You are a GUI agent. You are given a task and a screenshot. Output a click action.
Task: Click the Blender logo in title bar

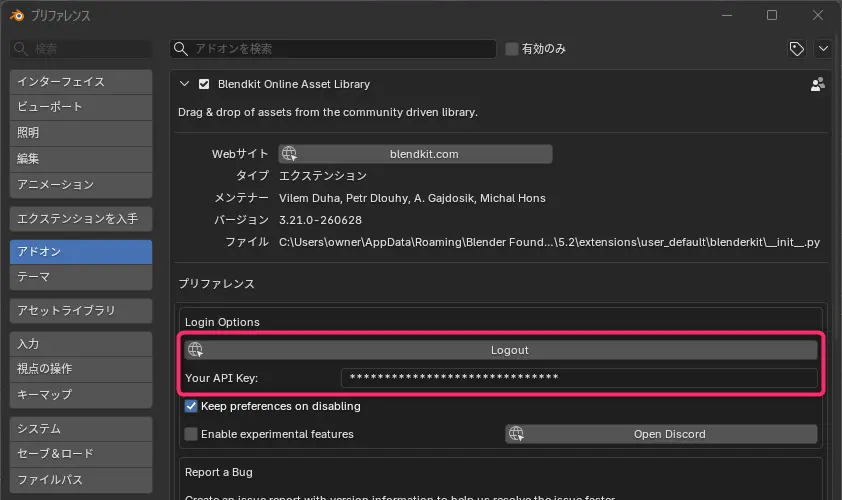click(17, 16)
